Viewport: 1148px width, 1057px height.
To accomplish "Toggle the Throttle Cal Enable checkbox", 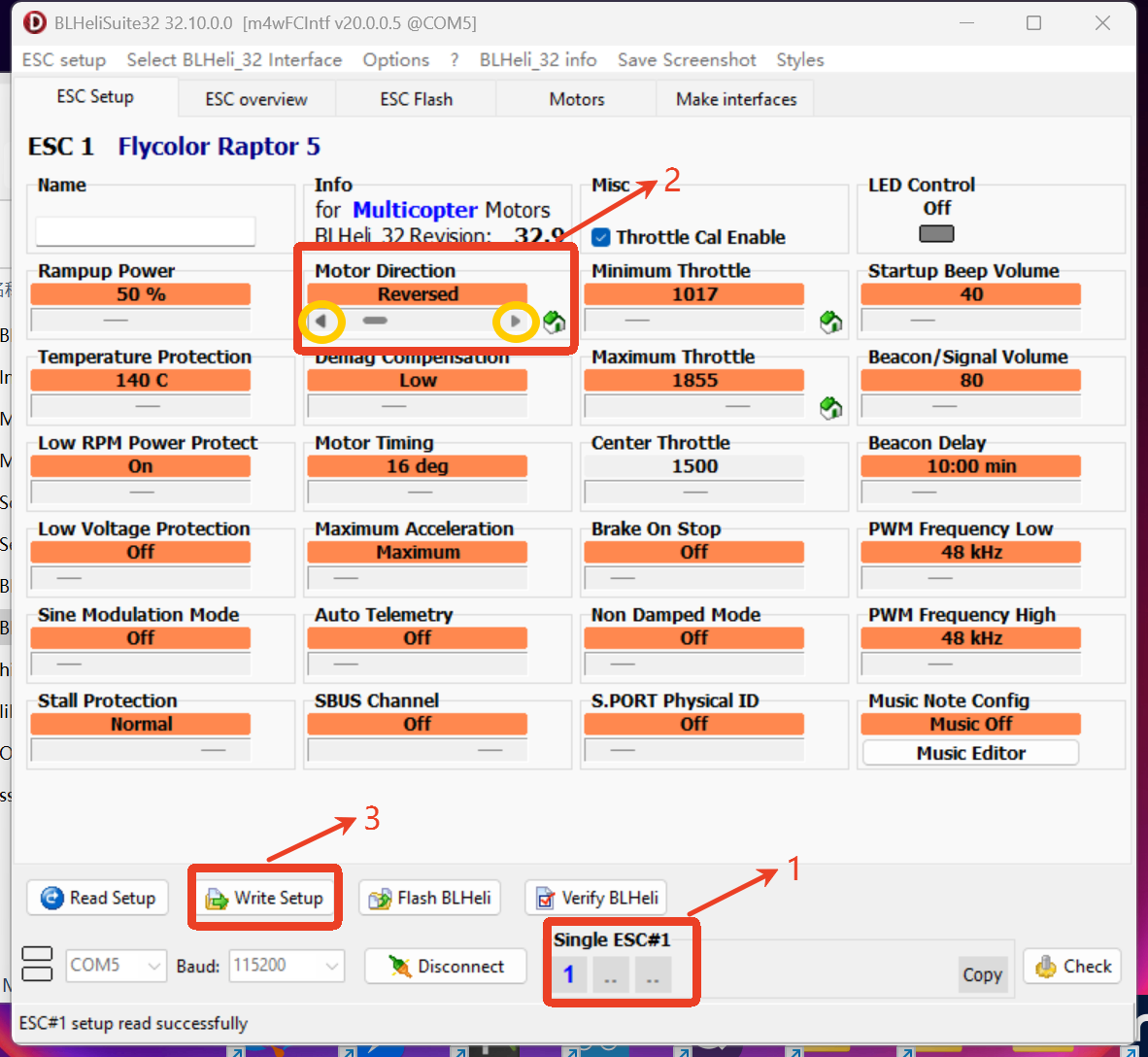I will coord(601,237).
